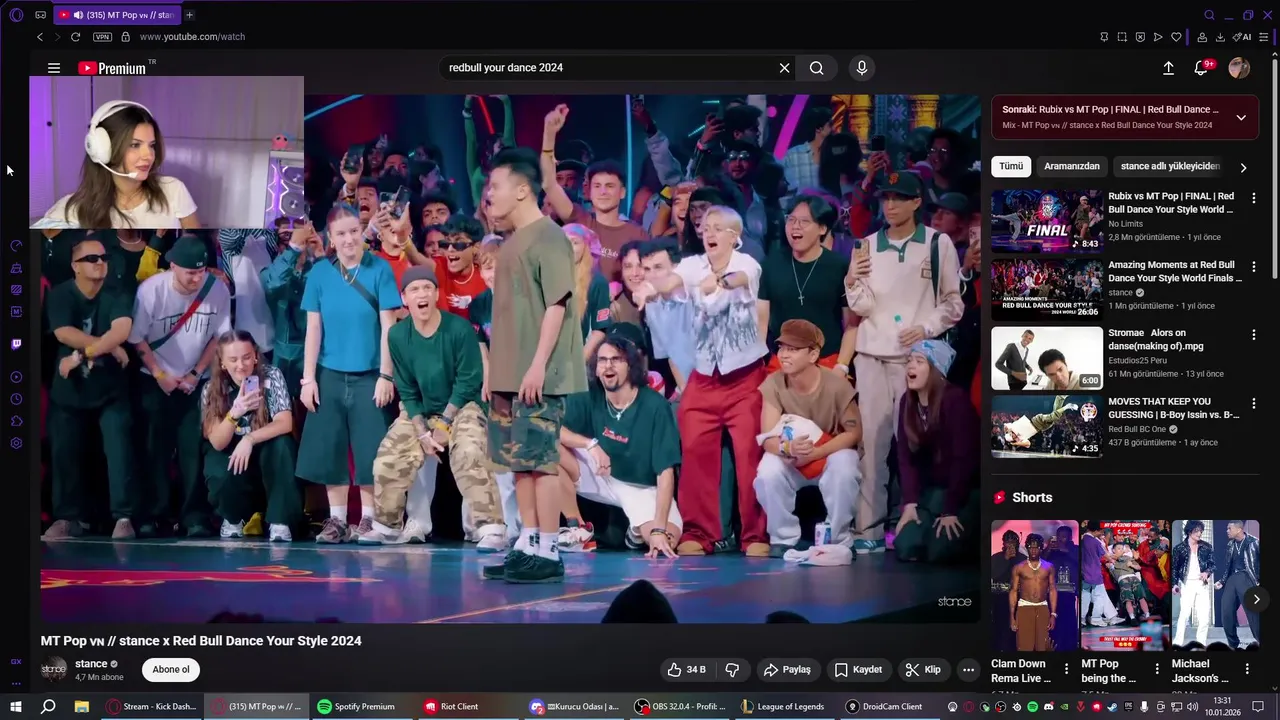Open Rubix vs MT Pop FINAL thumbnail
The height and width of the screenshot is (720, 1280).
click(x=1047, y=221)
